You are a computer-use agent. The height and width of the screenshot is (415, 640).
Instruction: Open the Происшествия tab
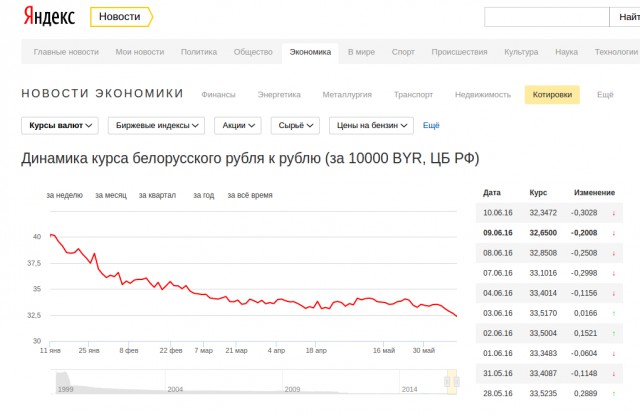pyautogui.click(x=459, y=52)
